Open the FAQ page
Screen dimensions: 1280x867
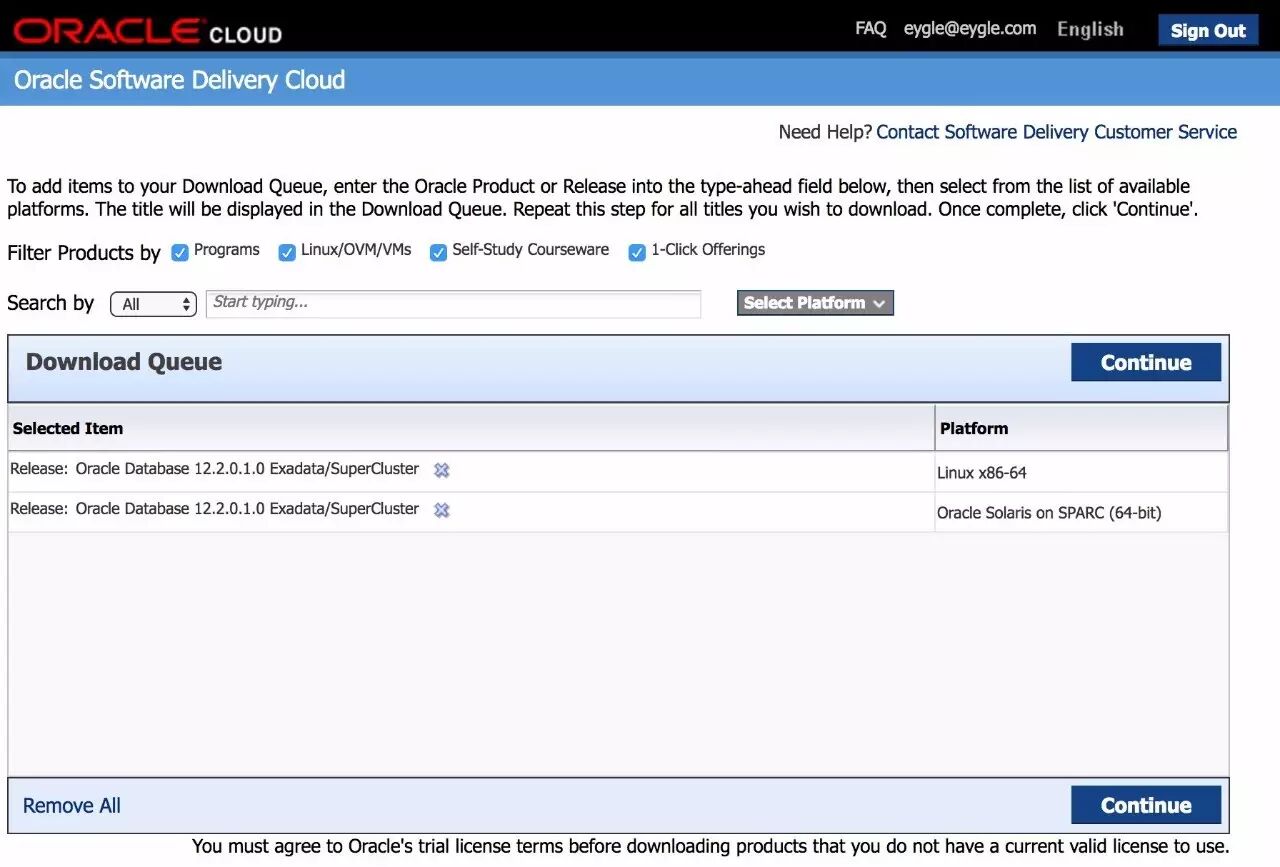pos(871,29)
